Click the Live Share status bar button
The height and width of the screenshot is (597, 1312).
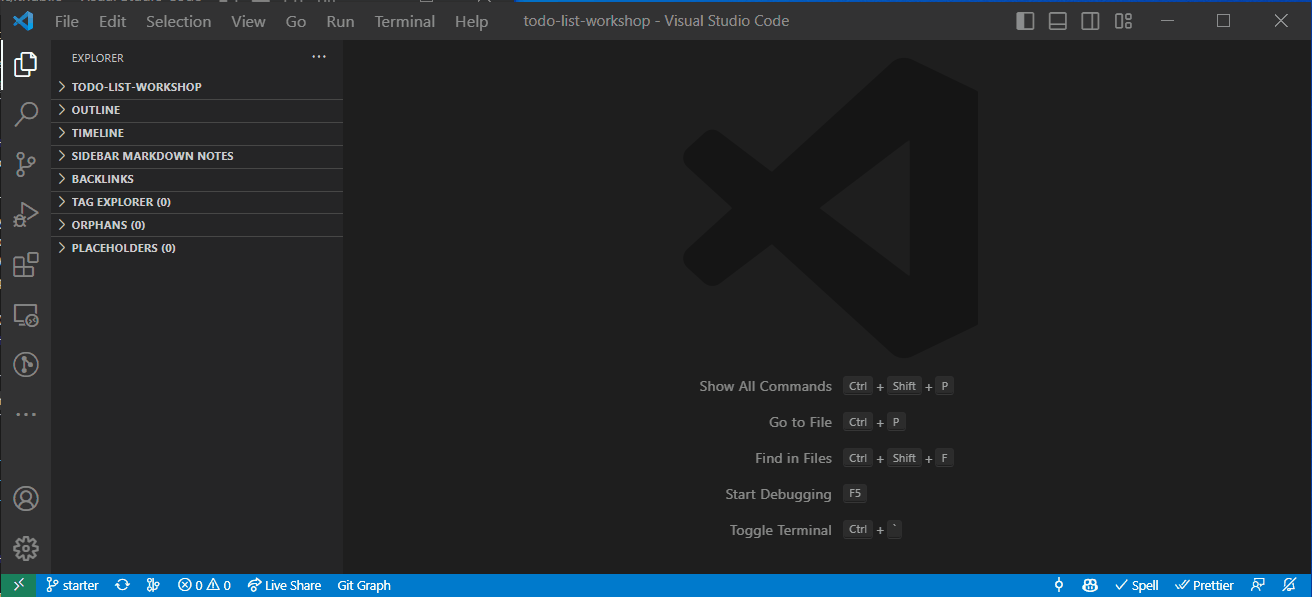coord(284,585)
